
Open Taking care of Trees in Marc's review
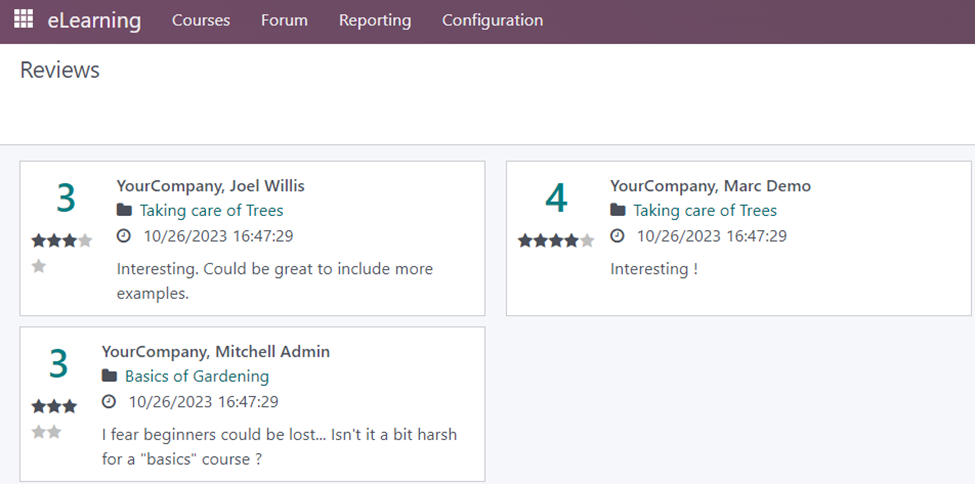point(705,210)
